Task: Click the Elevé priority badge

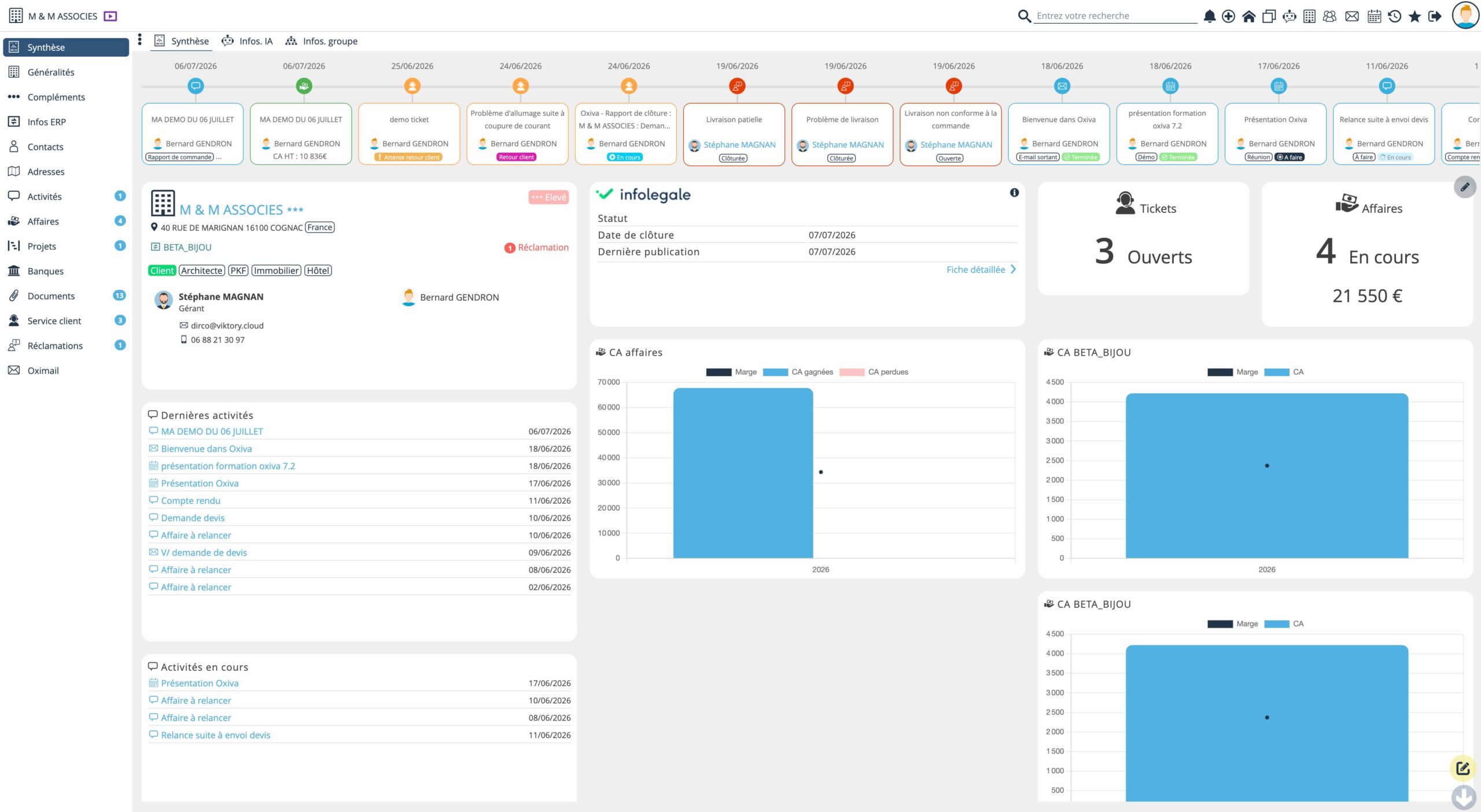Action: [x=548, y=197]
